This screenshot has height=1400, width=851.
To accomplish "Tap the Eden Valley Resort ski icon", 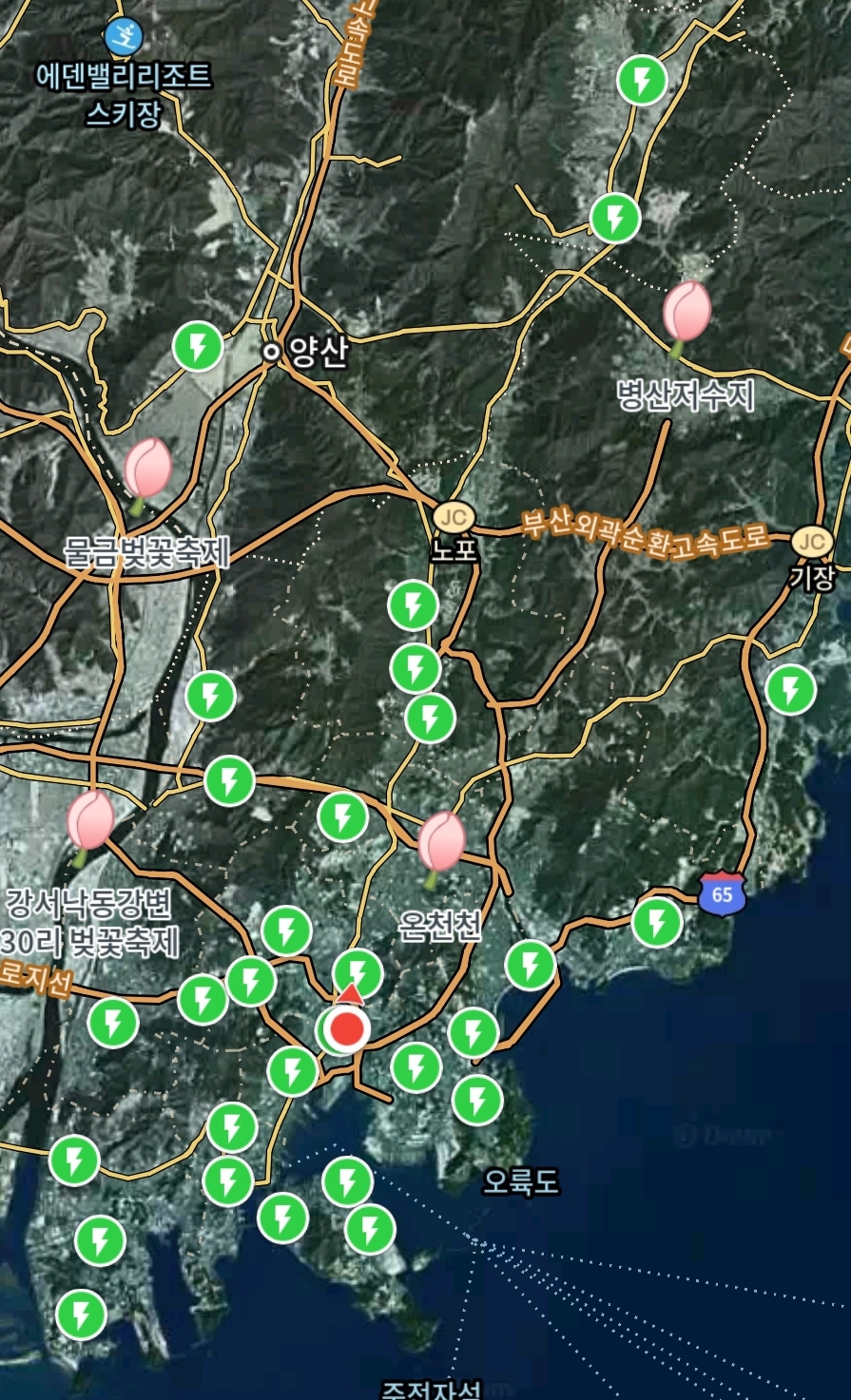I will pos(124,37).
